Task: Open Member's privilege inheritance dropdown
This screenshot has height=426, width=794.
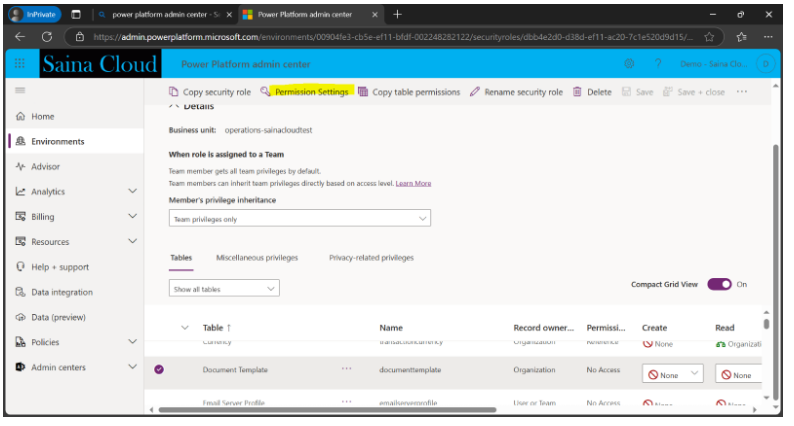Action: coord(300,218)
